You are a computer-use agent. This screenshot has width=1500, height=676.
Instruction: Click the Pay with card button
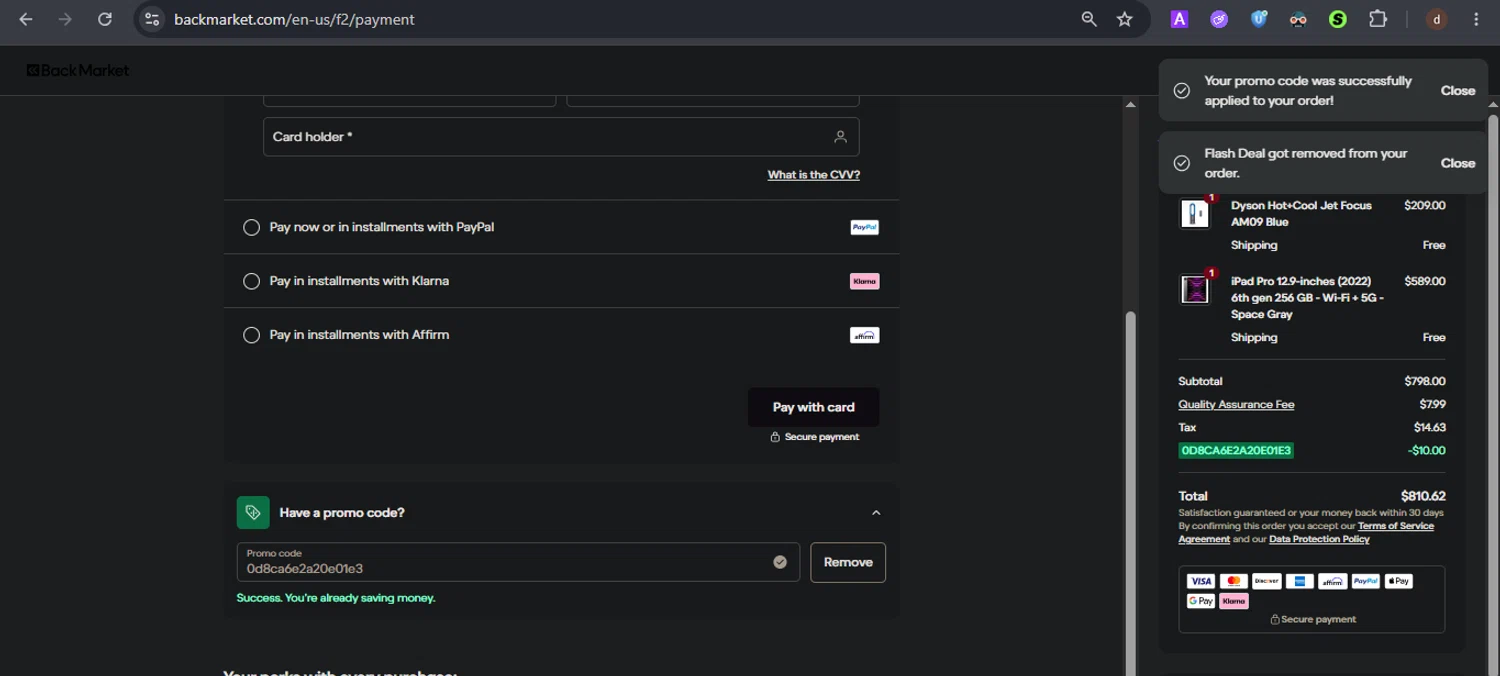[x=813, y=407]
